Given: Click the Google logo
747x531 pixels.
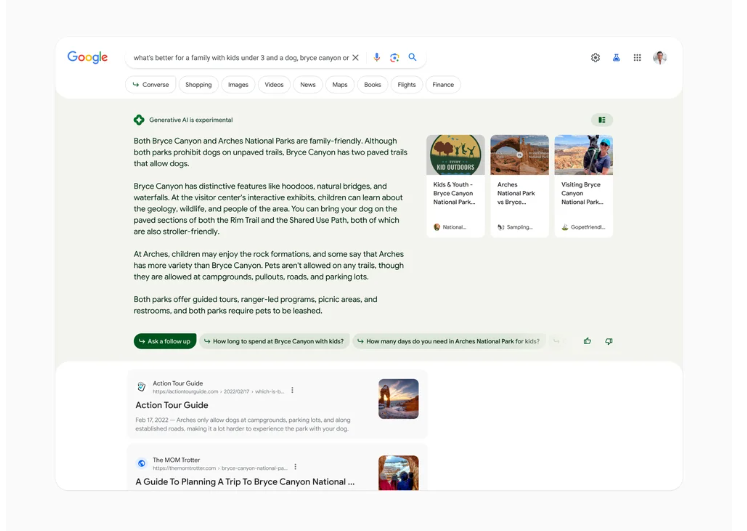Looking at the screenshot, I should [88, 57].
